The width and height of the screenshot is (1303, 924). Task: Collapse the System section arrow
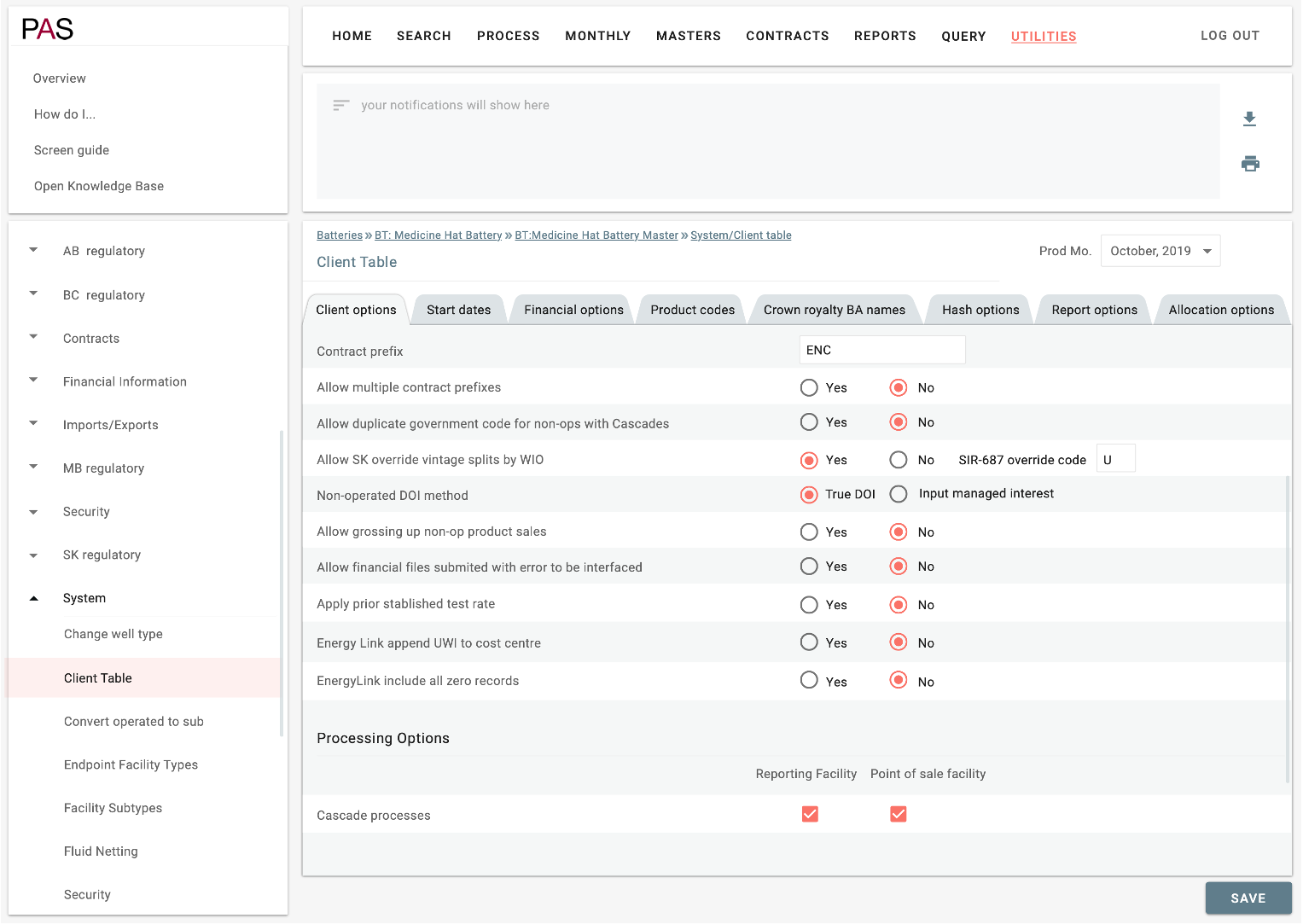tap(34, 598)
